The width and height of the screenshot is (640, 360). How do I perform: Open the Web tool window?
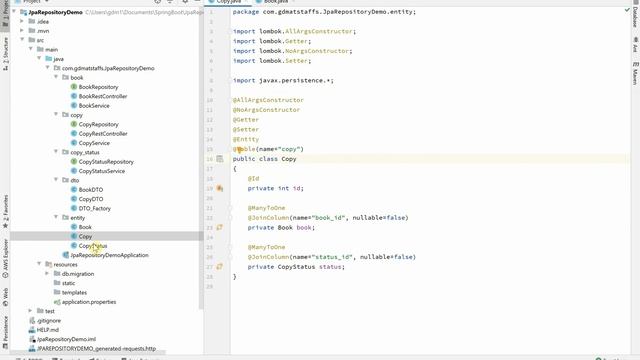(x=5, y=297)
